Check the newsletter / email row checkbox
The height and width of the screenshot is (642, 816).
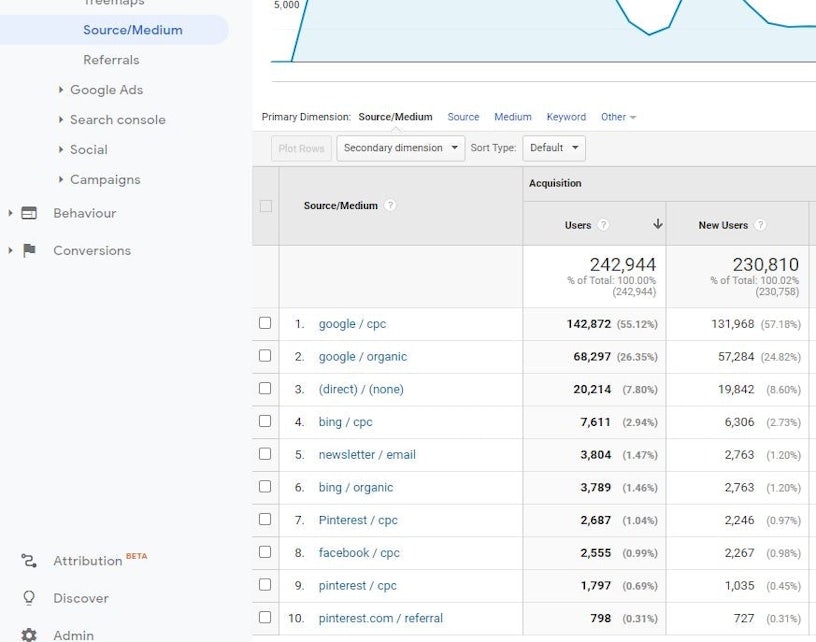(265, 454)
